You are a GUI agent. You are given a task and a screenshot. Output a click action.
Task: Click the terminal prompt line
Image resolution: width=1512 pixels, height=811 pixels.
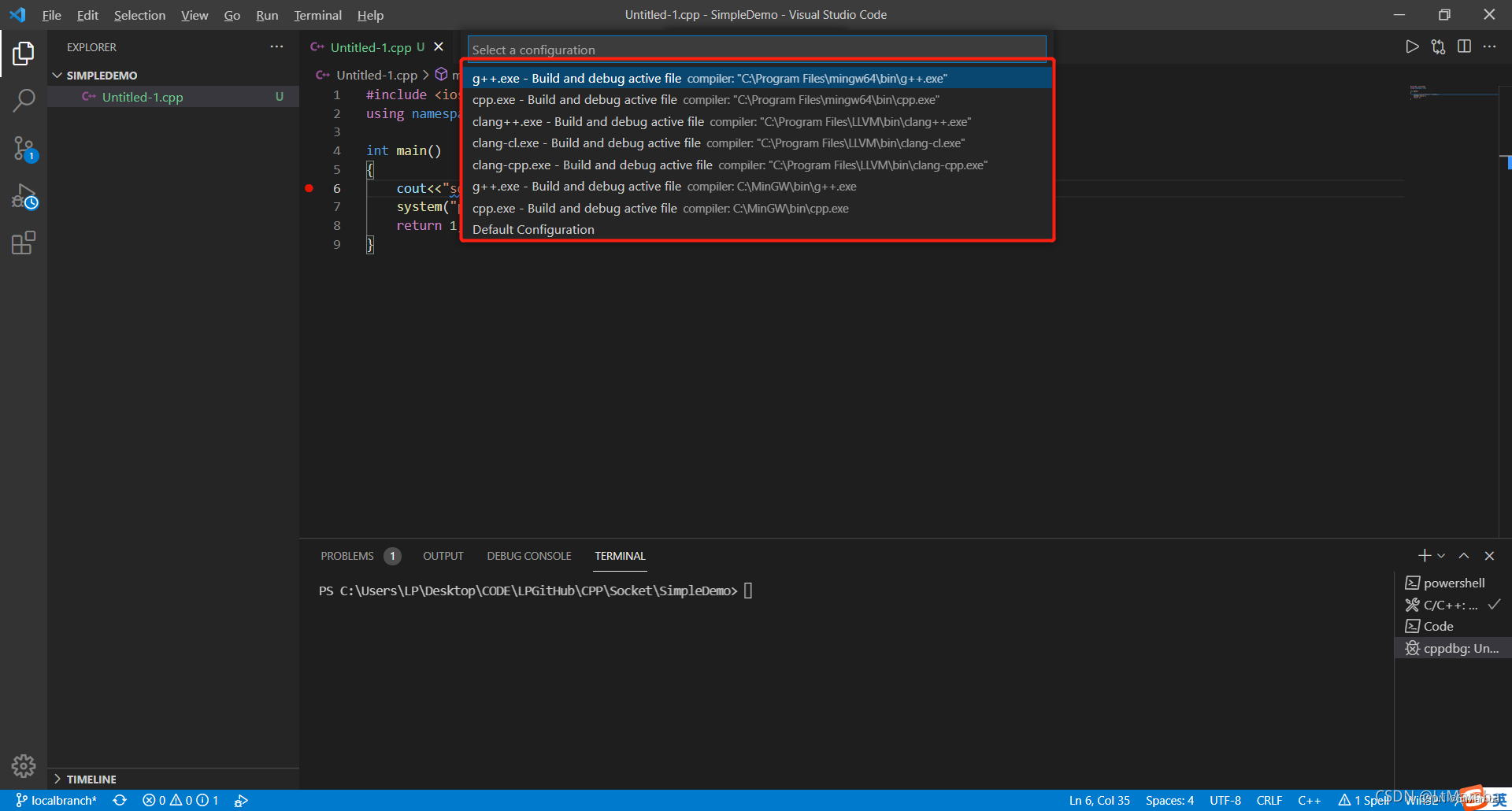pos(535,591)
